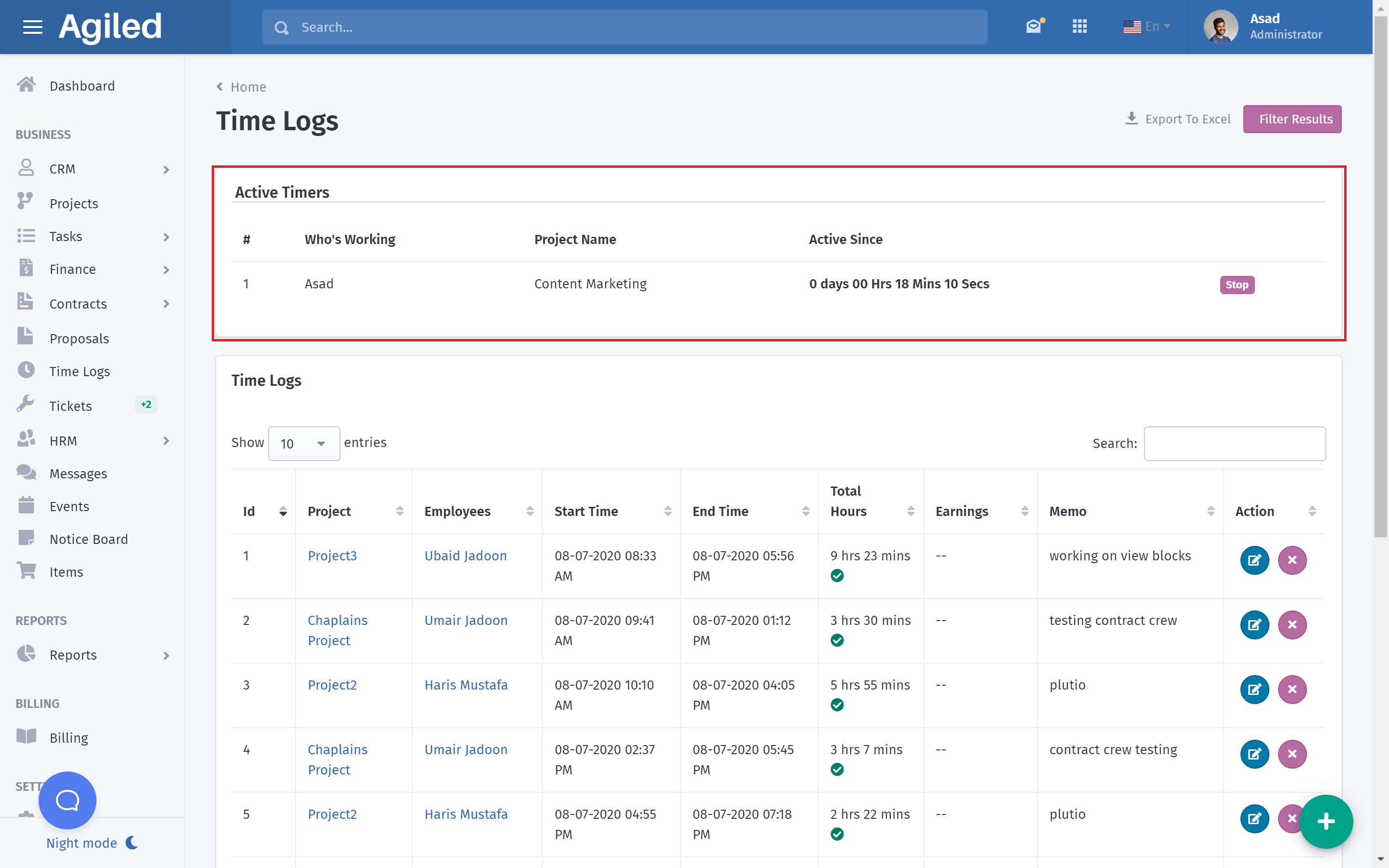Open Tickets in the sidebar
Viewport: 1389px width, 868px height.
pos(70,406)
